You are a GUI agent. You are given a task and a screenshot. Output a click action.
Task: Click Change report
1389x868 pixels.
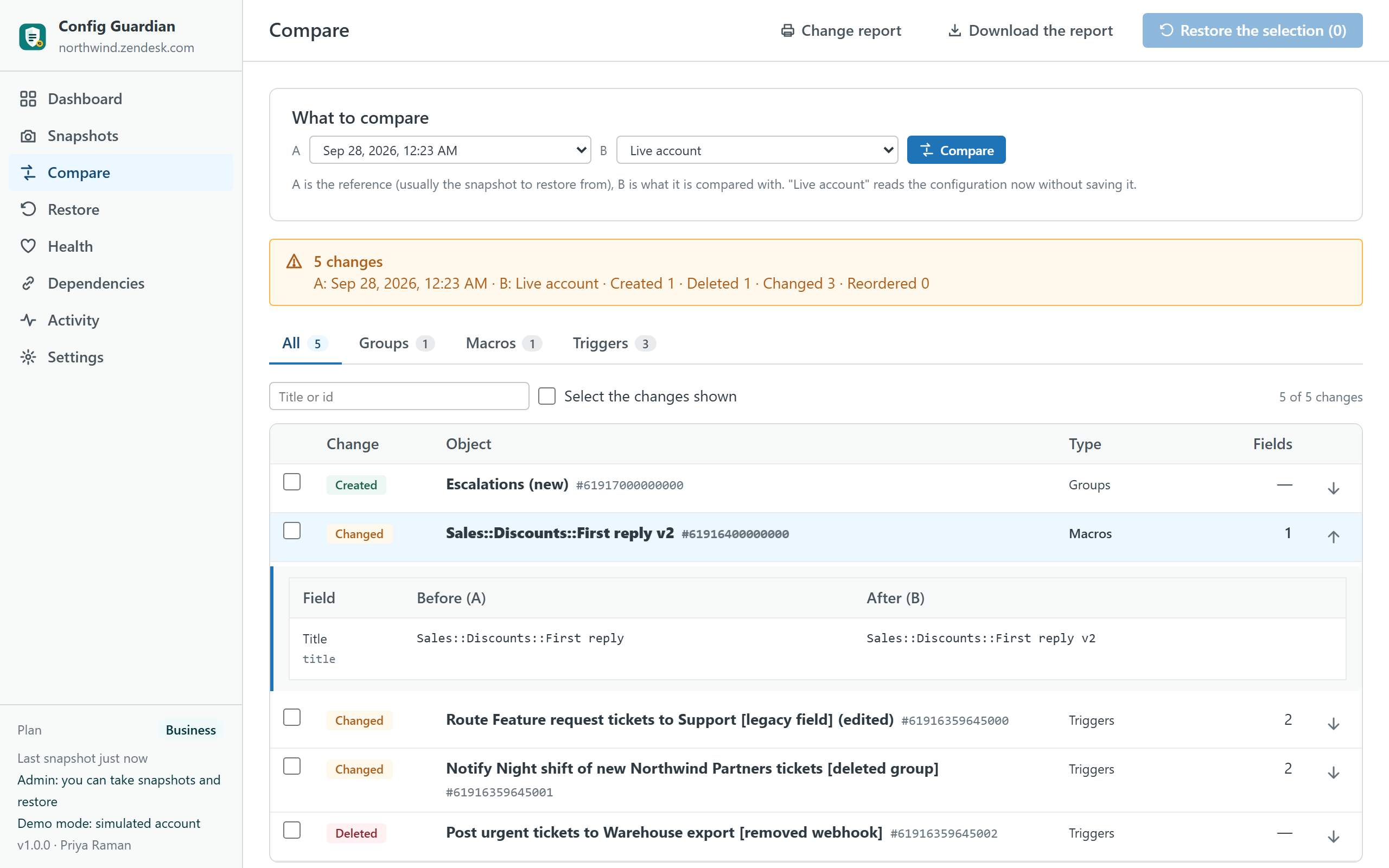pos(841,30)
